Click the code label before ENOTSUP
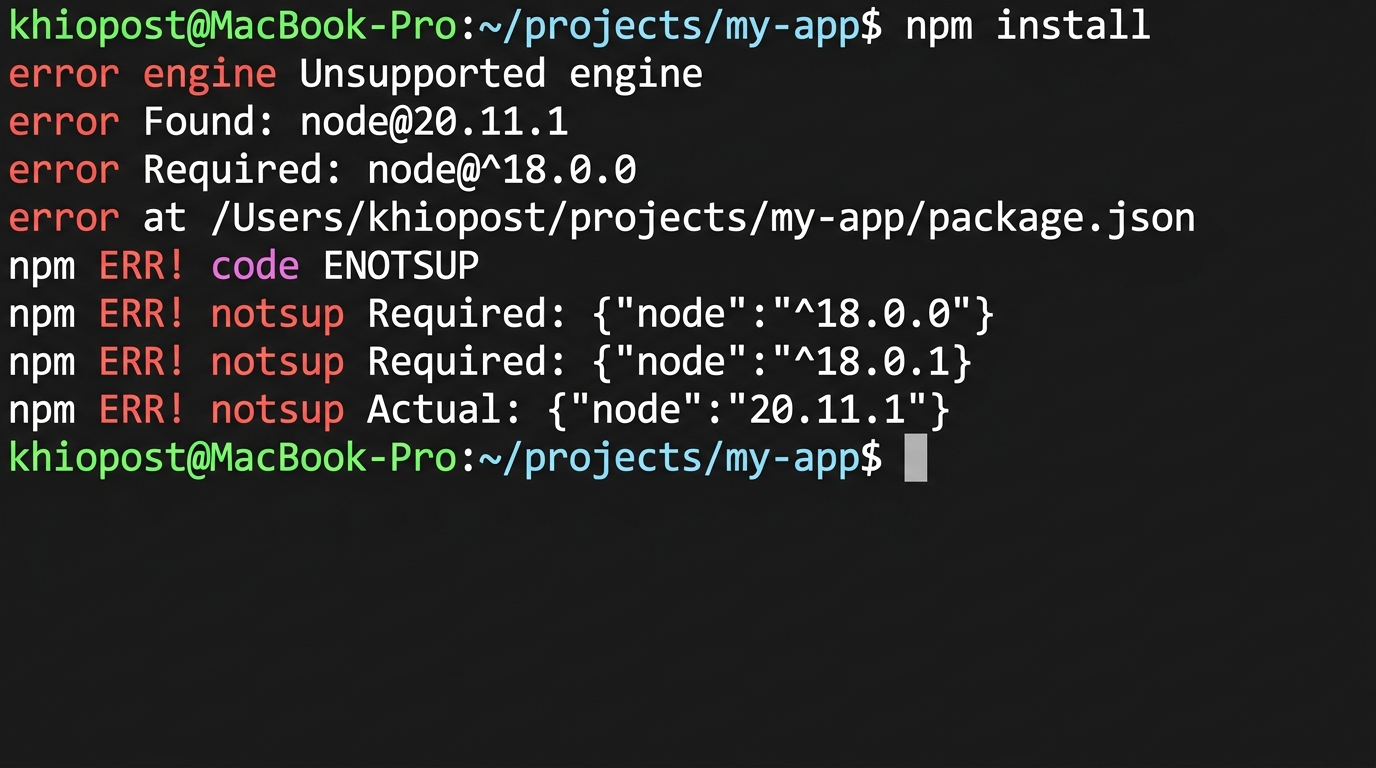The height and width of the screenshot is (768, 1376). coord(255,265)
